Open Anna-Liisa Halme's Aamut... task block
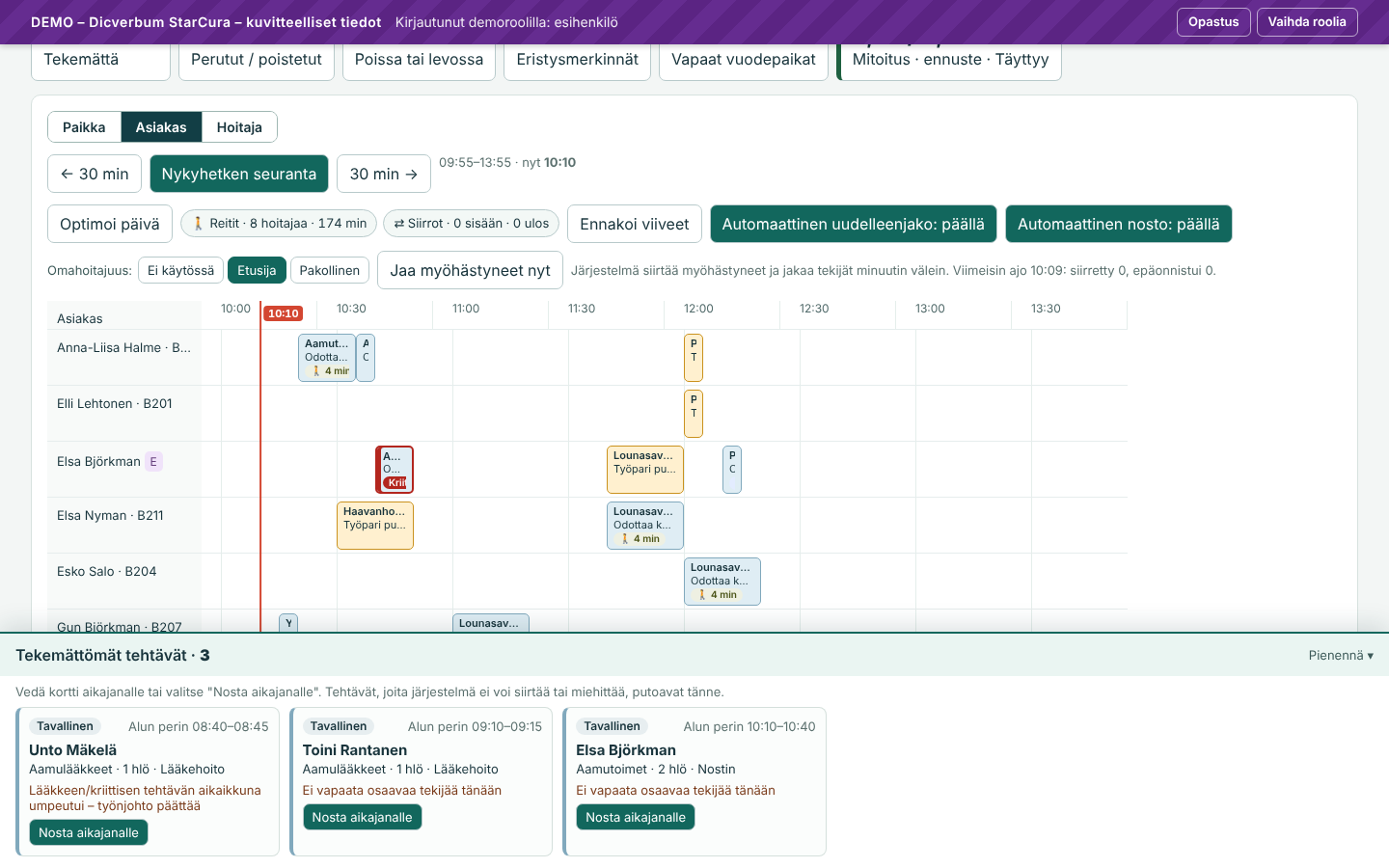The height and width of the screenshot is (868, 1389). click(327, 358)
